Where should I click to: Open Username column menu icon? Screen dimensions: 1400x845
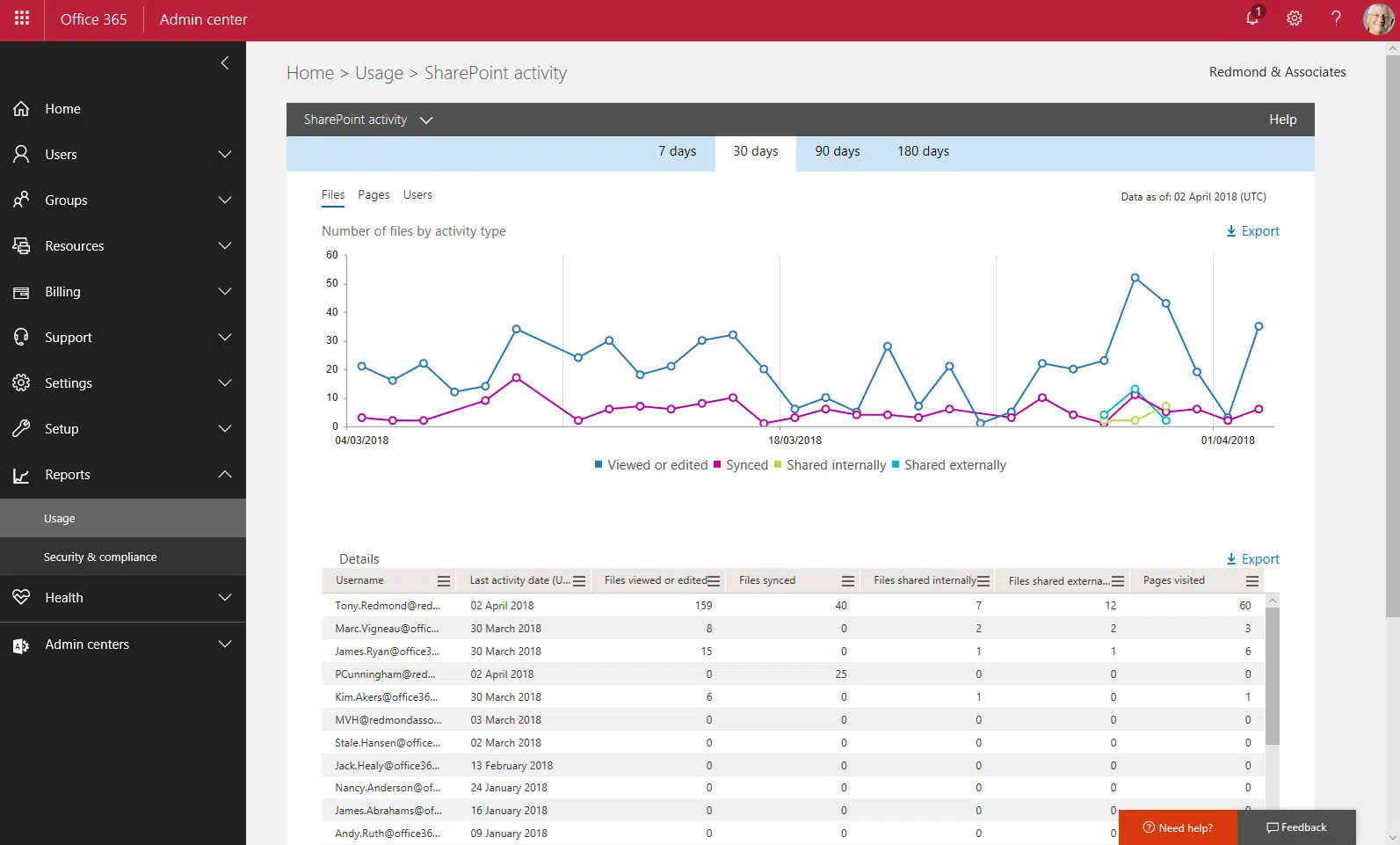(444, 581)
